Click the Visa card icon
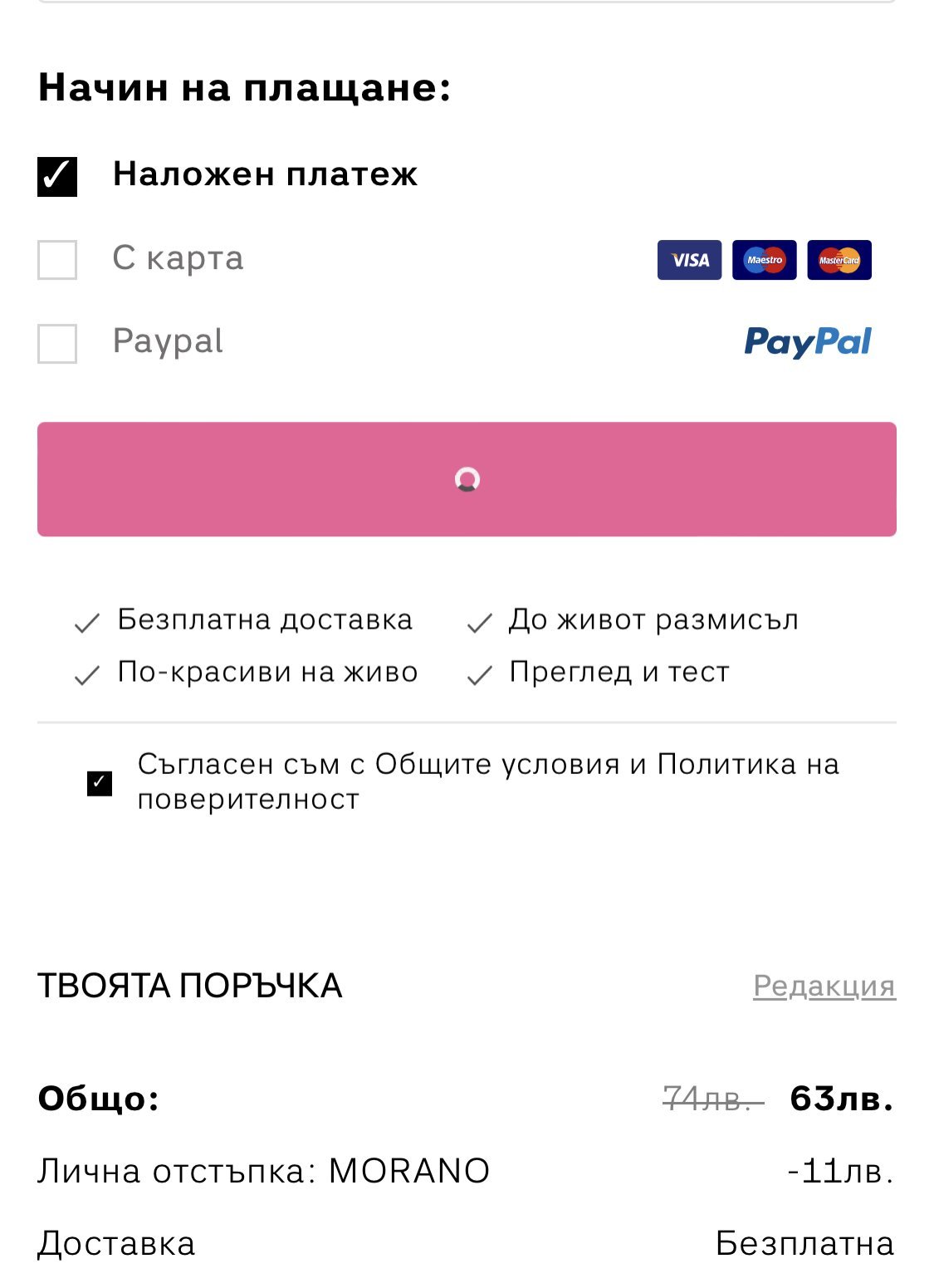This screenshot has height=1288, width=934. tap(689, 260)
